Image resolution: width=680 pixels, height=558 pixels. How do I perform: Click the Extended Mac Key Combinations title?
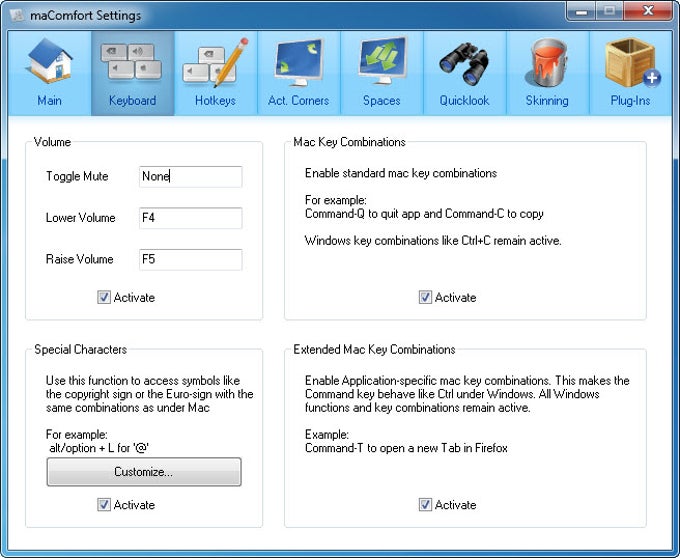(374, 349)
